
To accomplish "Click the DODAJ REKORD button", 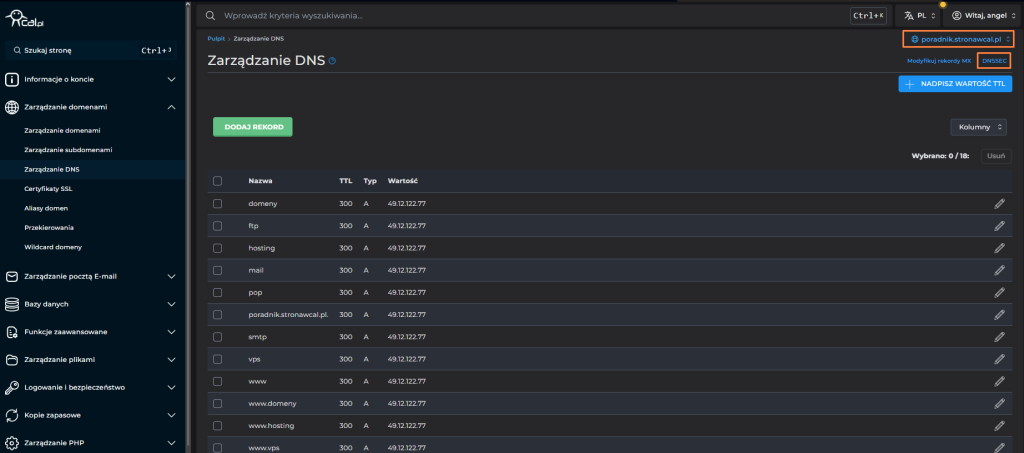I will click(253, 127).
